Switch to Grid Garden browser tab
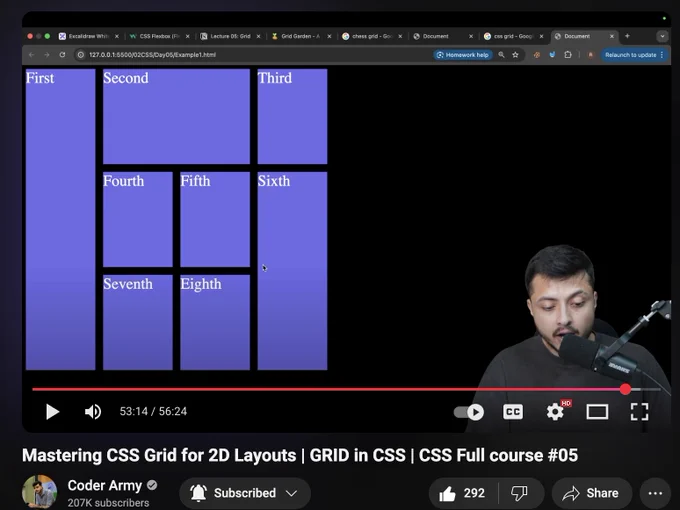The image size is (680, 510). [300, 36]
